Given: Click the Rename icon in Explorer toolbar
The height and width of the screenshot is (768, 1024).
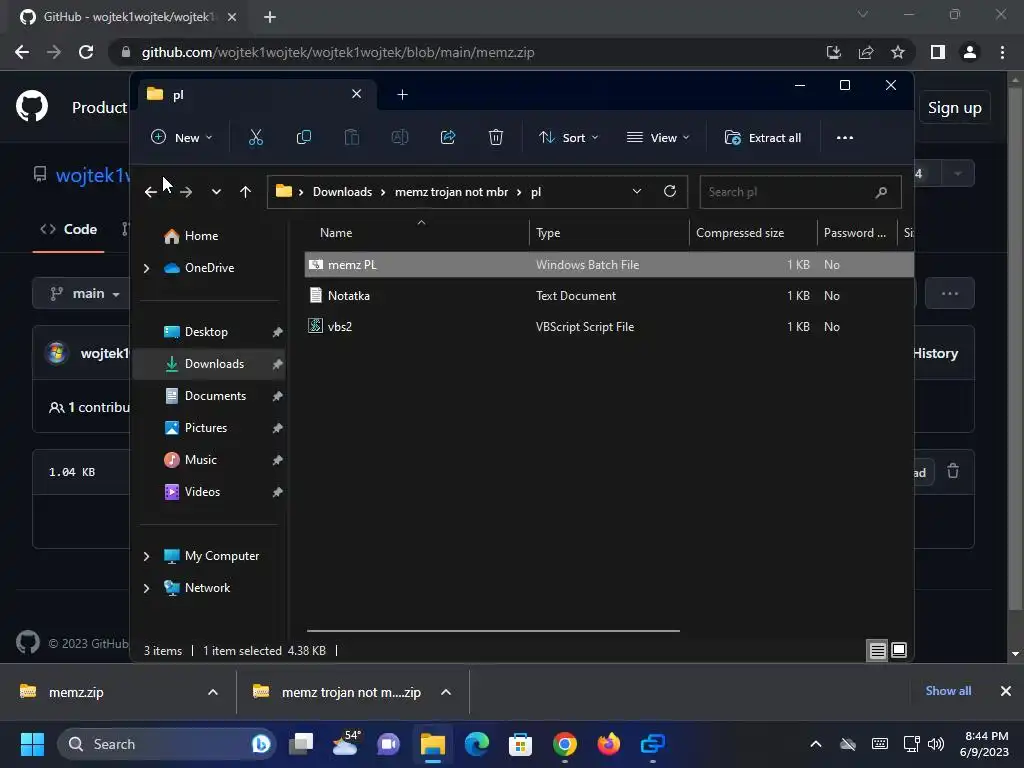Looking at the screenshot, I should (x=400, y=138).
